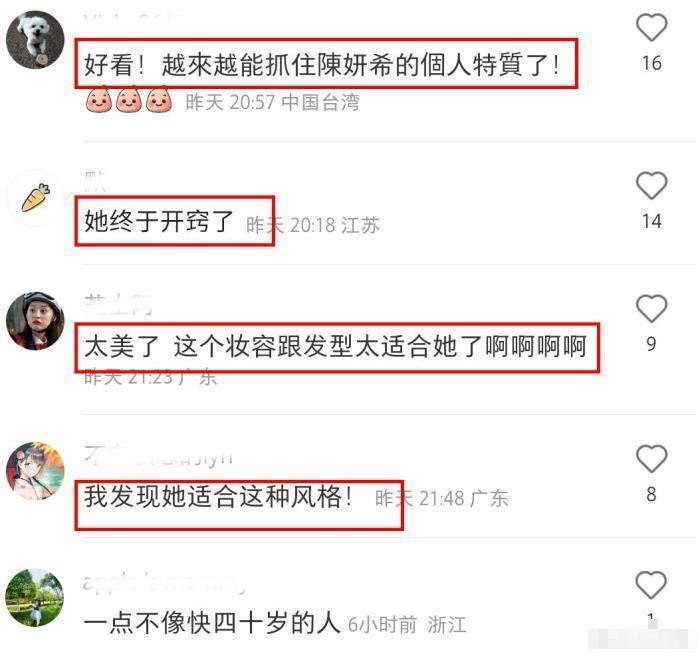
Task: Select the comment about 妆容跟发型
Action: point(335,347)
